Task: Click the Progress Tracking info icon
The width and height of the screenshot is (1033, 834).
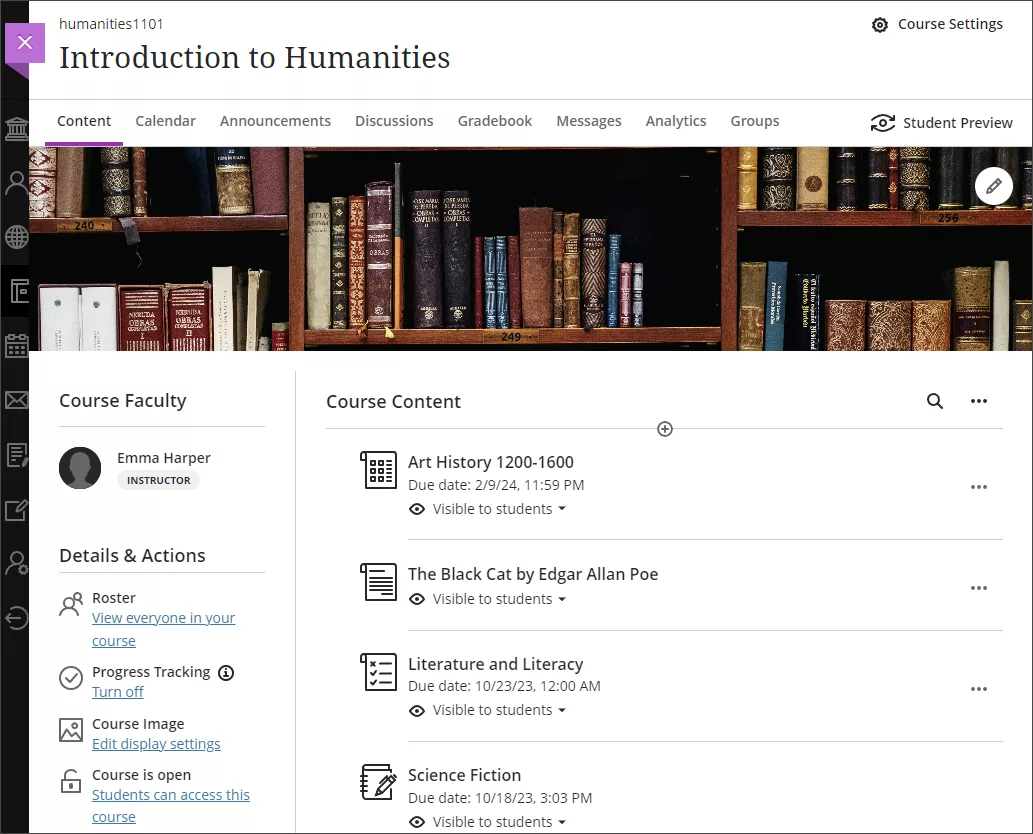Action: tap(226, 672)
